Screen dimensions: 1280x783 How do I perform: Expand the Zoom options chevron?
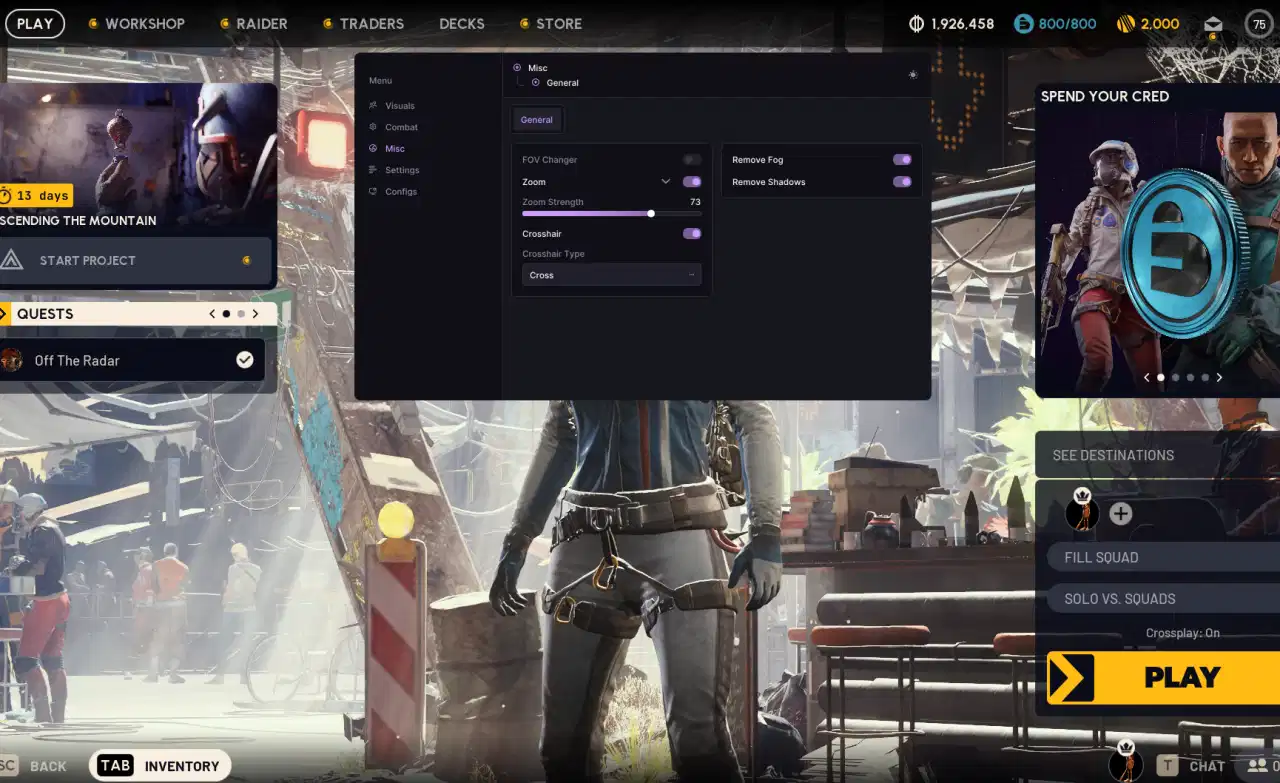coord(666,182)
